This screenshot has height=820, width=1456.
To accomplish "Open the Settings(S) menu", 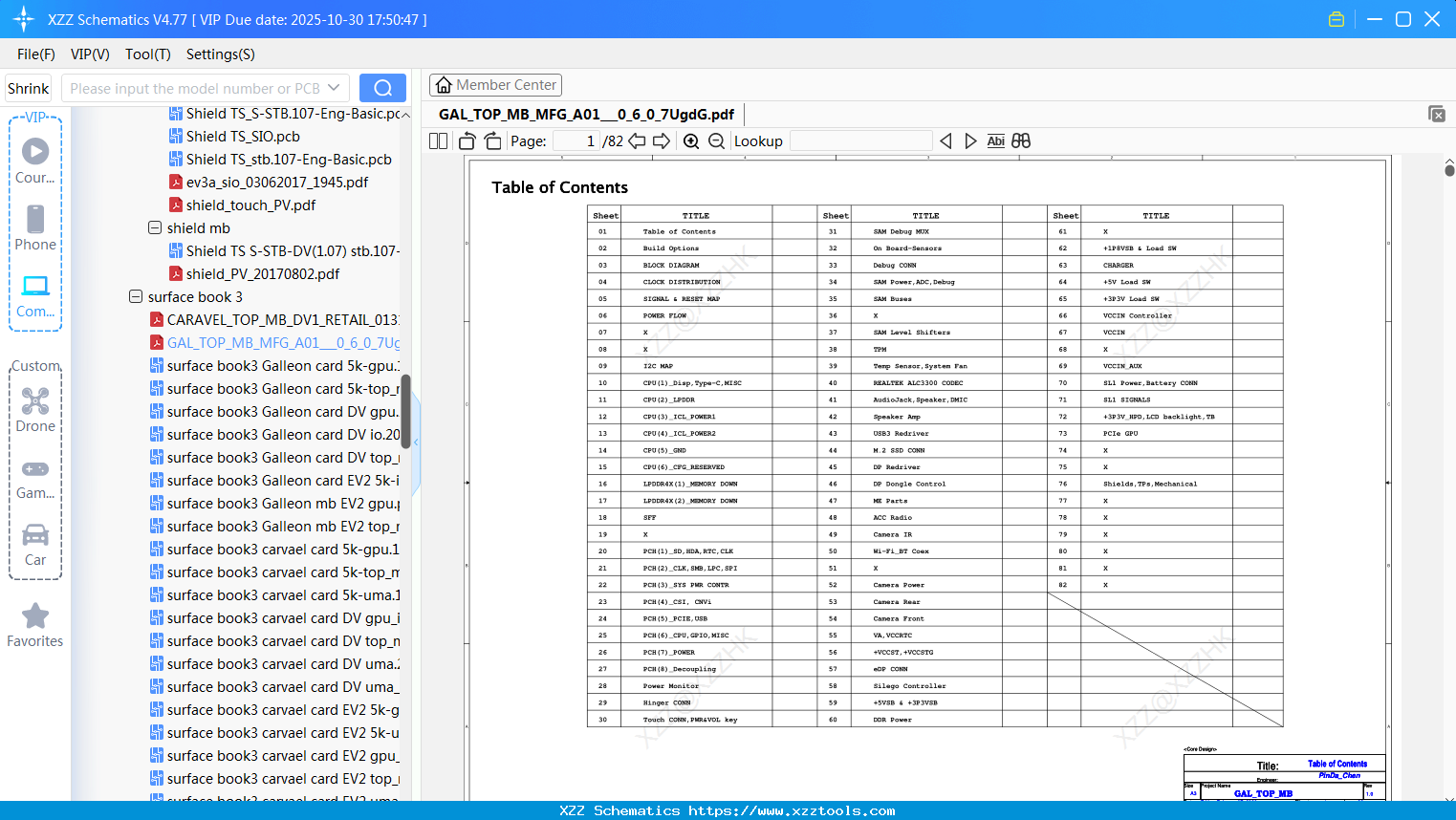I will [221, 54].
